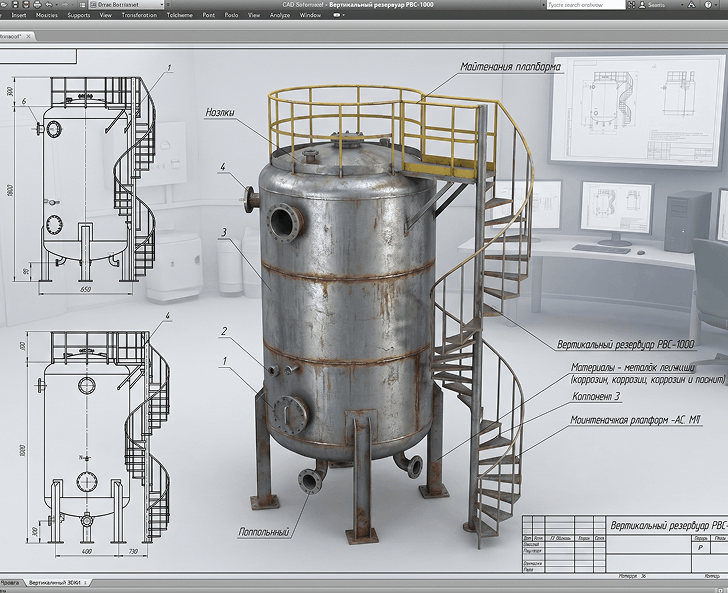Click the 650 width dimension on upper drawing
The width and height of the screenshot is (728, 593).
86,289
